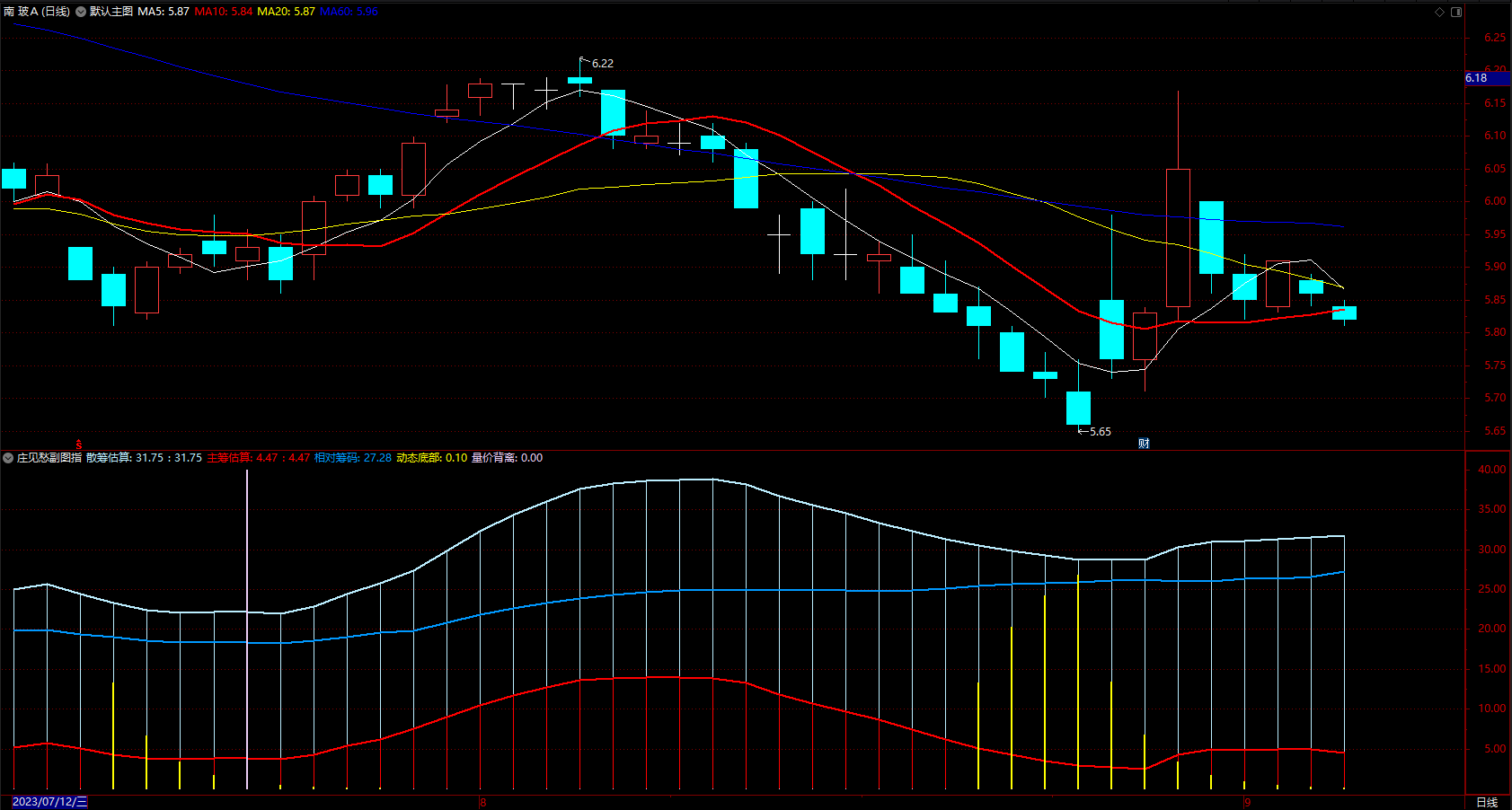The height and width of the screenshot is (810, 1512).
Task: Click the 40.00 sub-chart axis label
Action: tap(1492, 470)
